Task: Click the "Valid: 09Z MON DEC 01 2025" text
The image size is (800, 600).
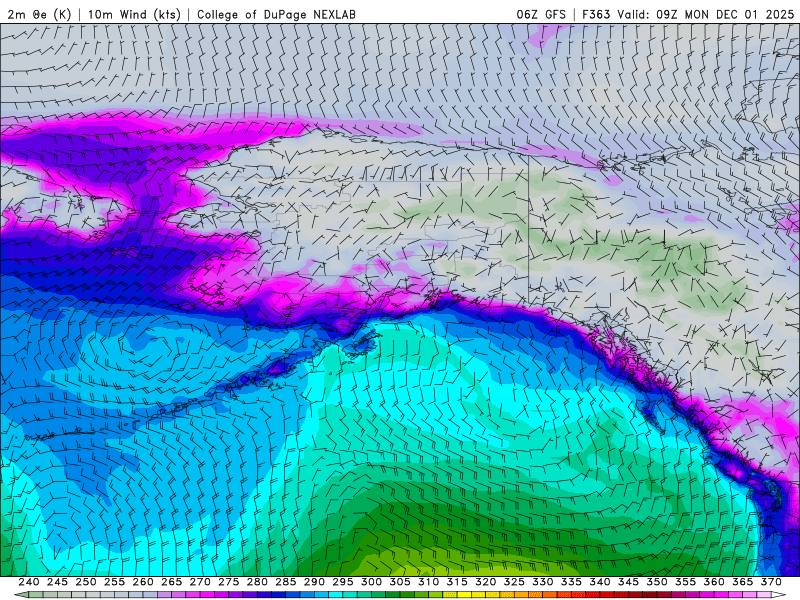Action: point(706,14)
